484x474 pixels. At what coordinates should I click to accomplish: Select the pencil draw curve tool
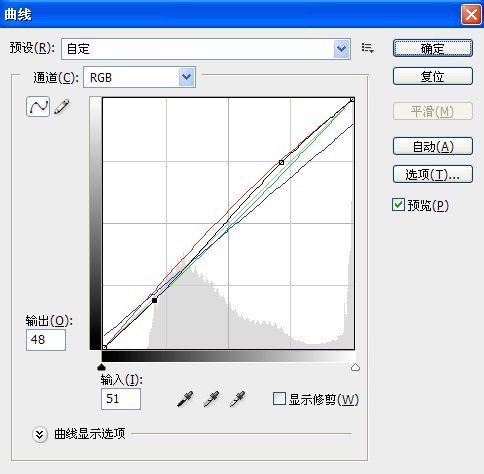[62, 107]
